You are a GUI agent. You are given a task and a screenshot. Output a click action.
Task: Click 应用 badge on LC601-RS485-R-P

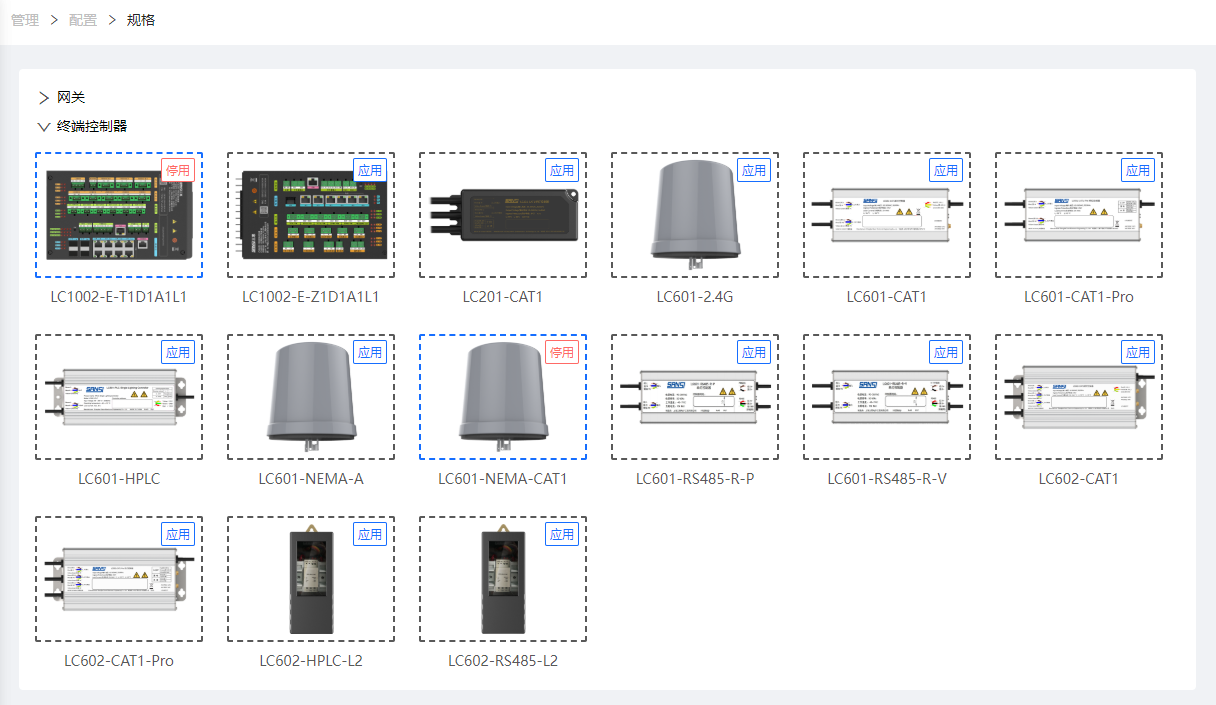754,352
